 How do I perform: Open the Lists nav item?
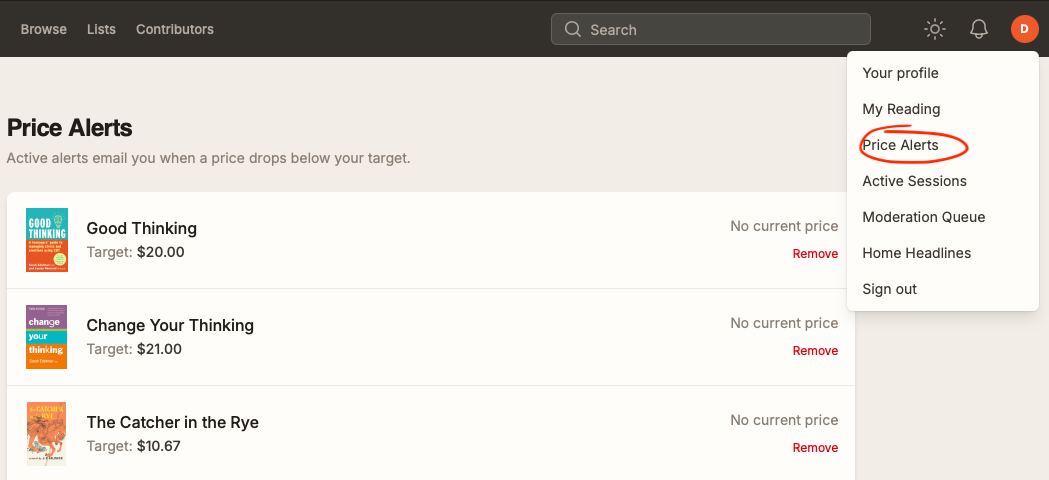pyautogui.click(x=101, y=29)
